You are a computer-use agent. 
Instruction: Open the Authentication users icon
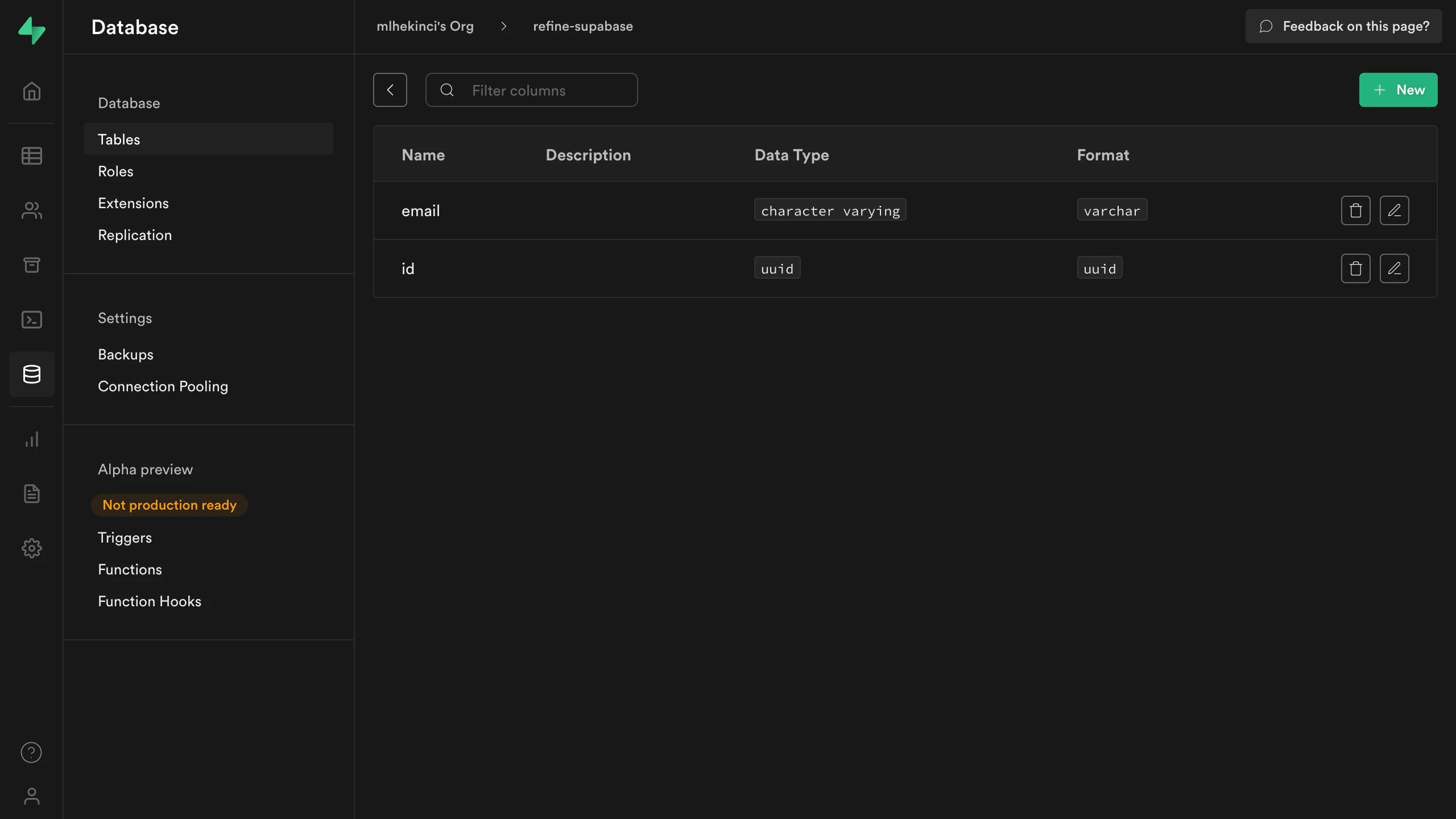pos(31,210)
